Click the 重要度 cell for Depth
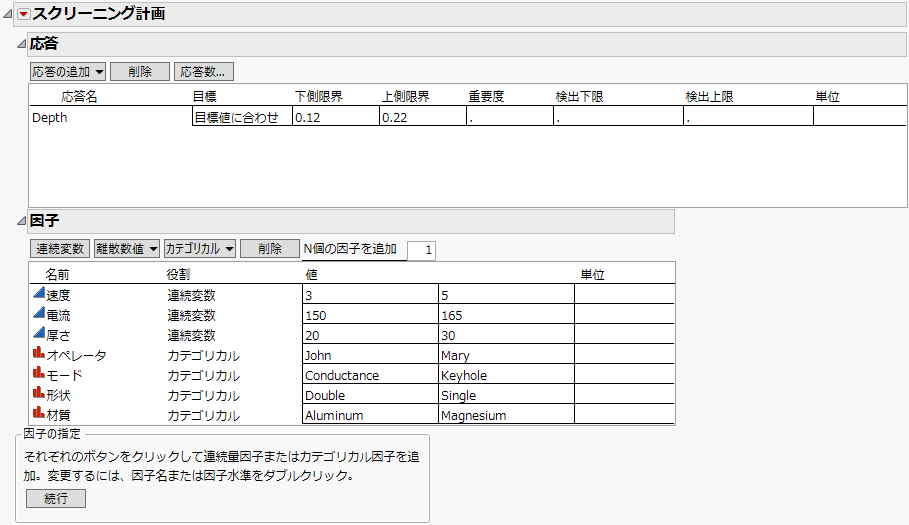This screenshot has height=525, width=909. click(x=510, y=116)
